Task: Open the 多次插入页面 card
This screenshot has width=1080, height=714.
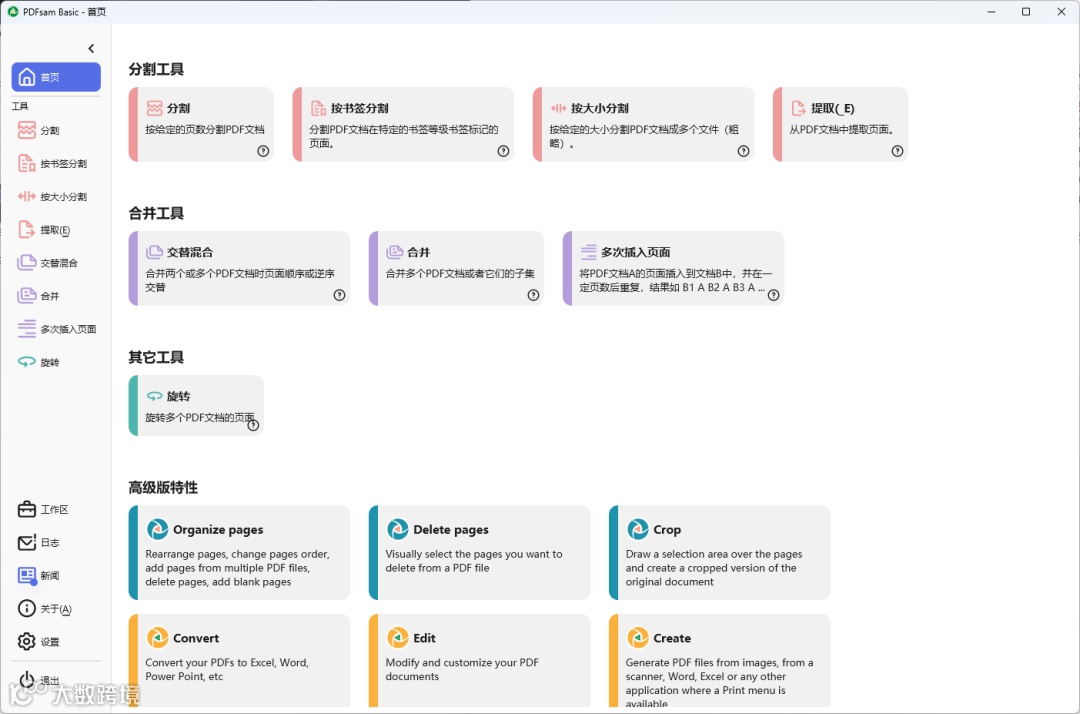Action: (673, 269)
